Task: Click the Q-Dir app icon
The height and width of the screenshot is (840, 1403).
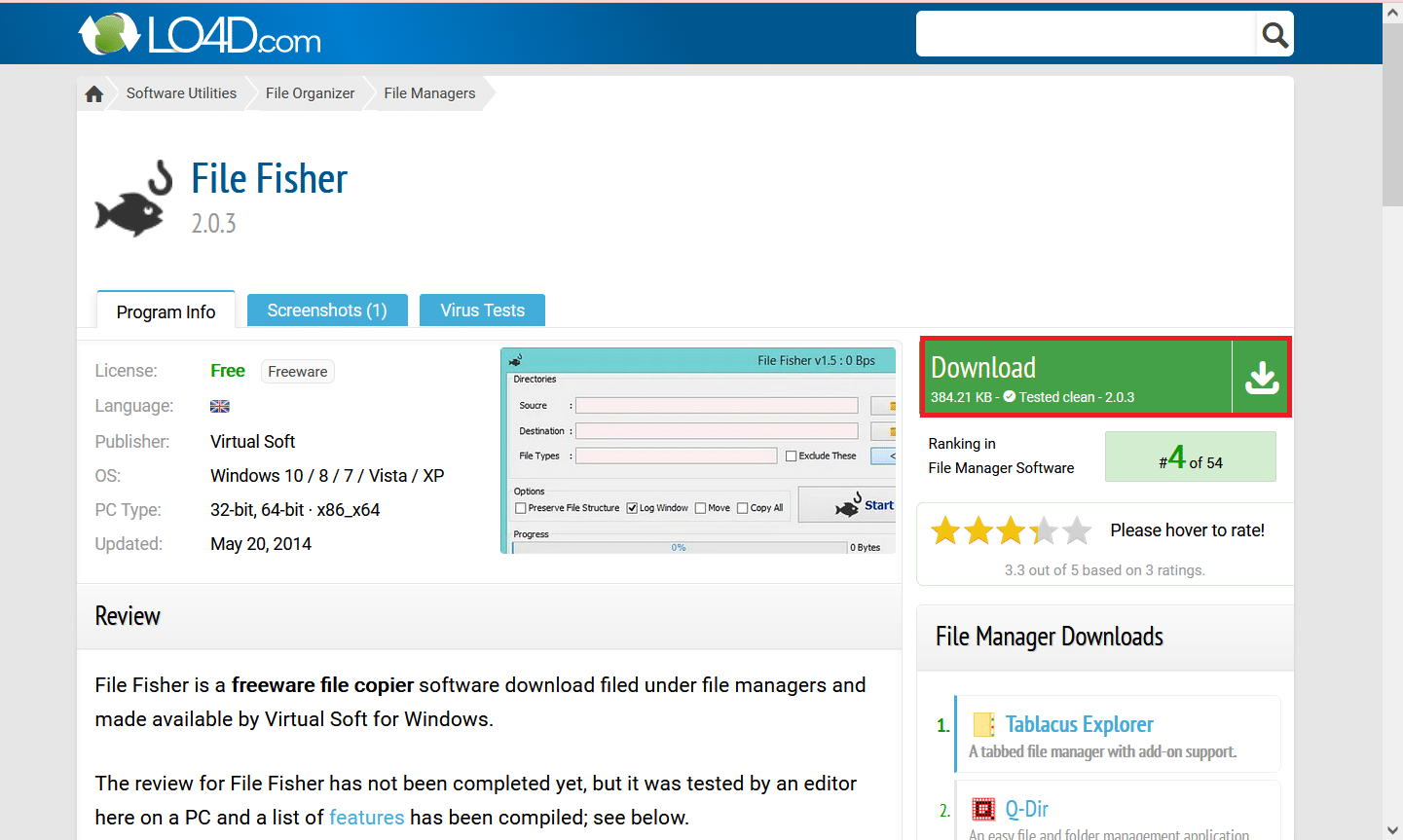Action: [x=983, y=809]
